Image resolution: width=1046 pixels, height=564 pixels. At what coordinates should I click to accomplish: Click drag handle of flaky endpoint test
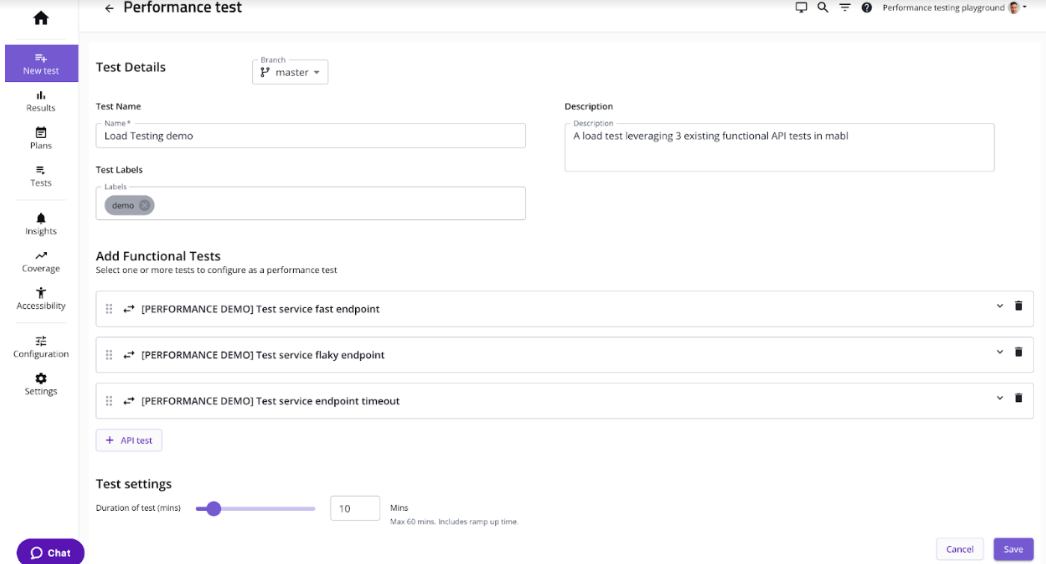coord(109,355)
